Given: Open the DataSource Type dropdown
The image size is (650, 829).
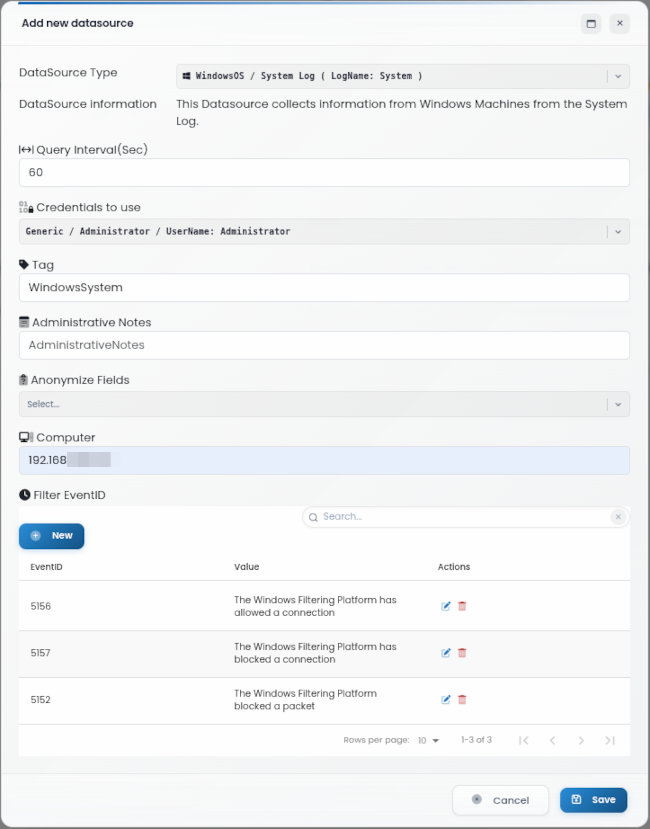Looking at the screenshot, I should coord(402,76).
